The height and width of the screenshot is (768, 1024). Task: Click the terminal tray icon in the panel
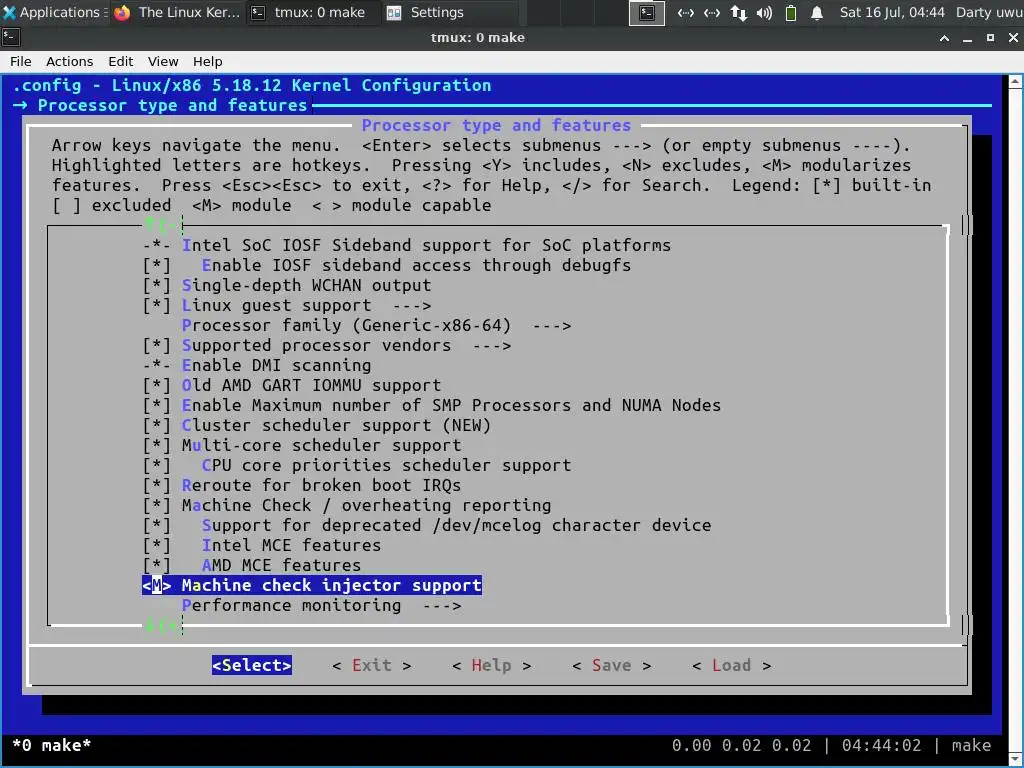(x=647, y=12)
